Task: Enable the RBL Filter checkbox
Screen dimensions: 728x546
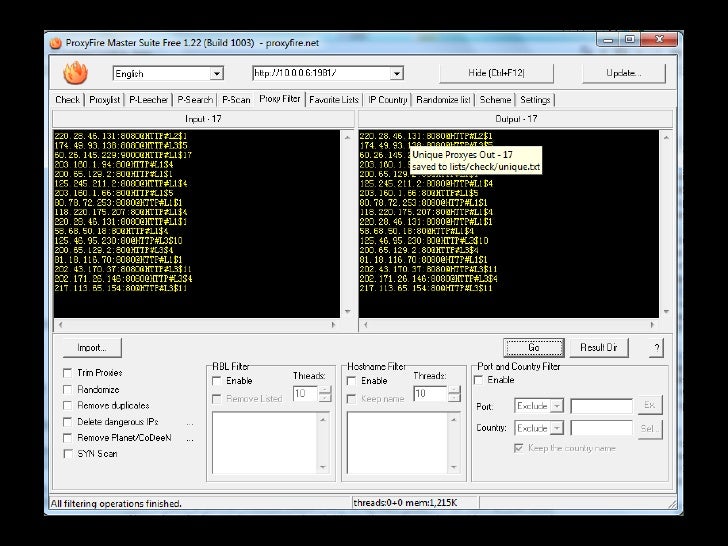Action: pos(216,381)
